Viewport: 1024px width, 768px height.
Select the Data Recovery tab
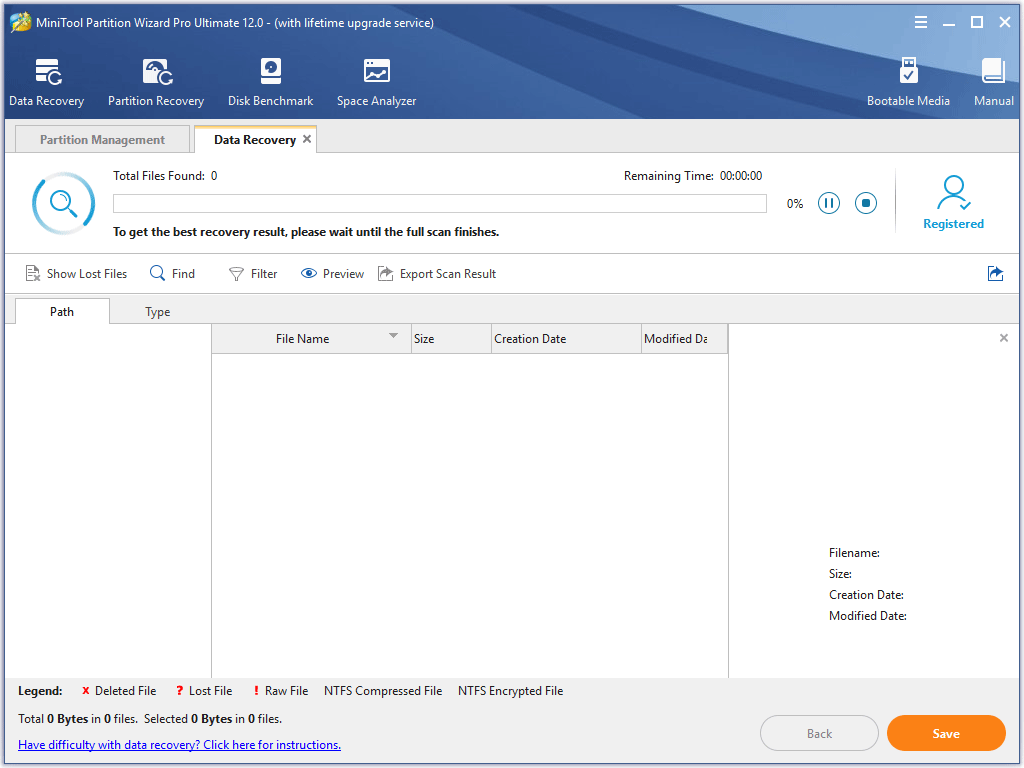255,140
